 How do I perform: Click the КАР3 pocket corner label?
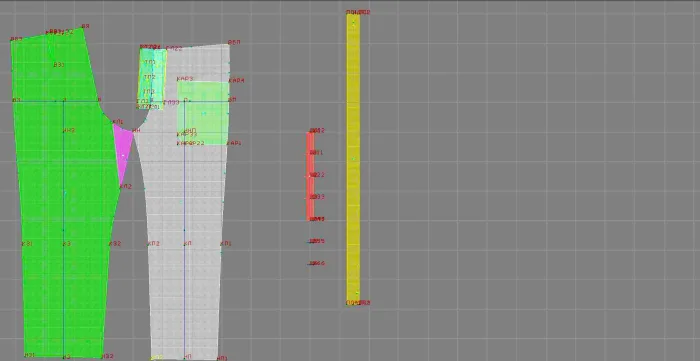[185, 79]
